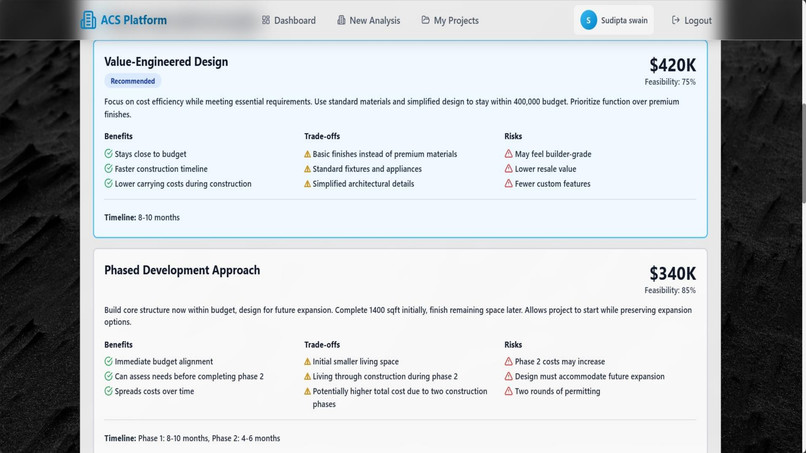Click the Risks heading in Value-Engineered card

[x=513, y=136]
